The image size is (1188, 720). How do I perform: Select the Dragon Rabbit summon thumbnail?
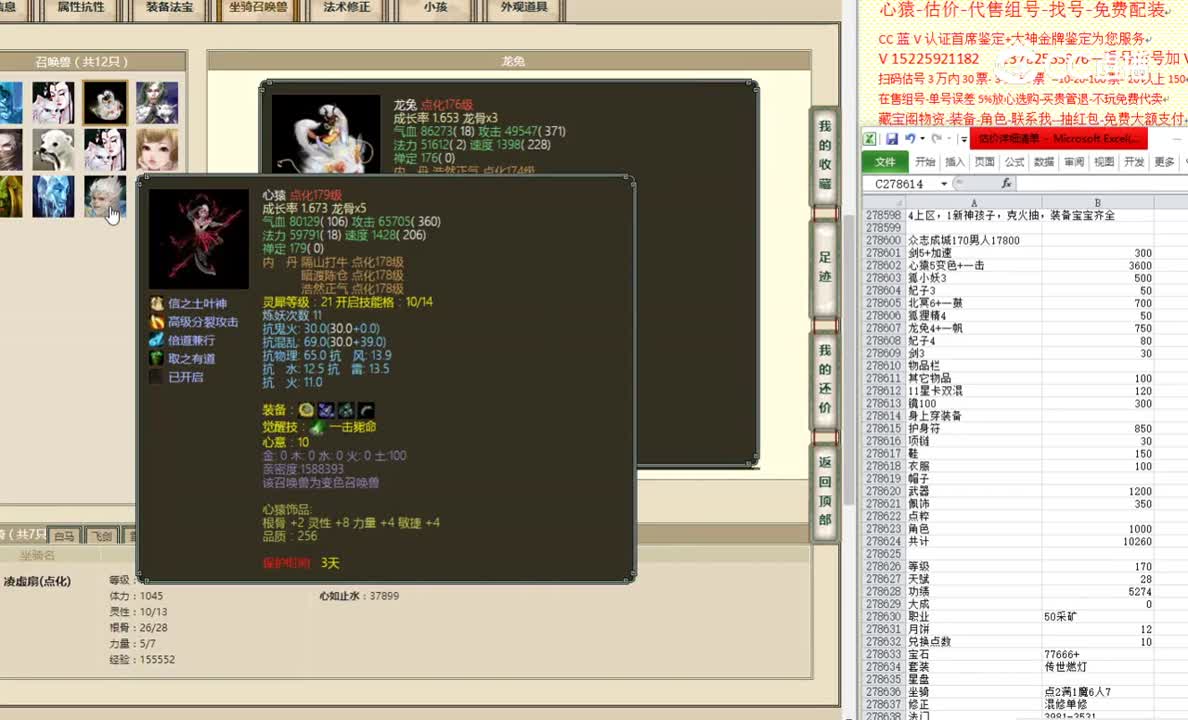click(105, 102)
